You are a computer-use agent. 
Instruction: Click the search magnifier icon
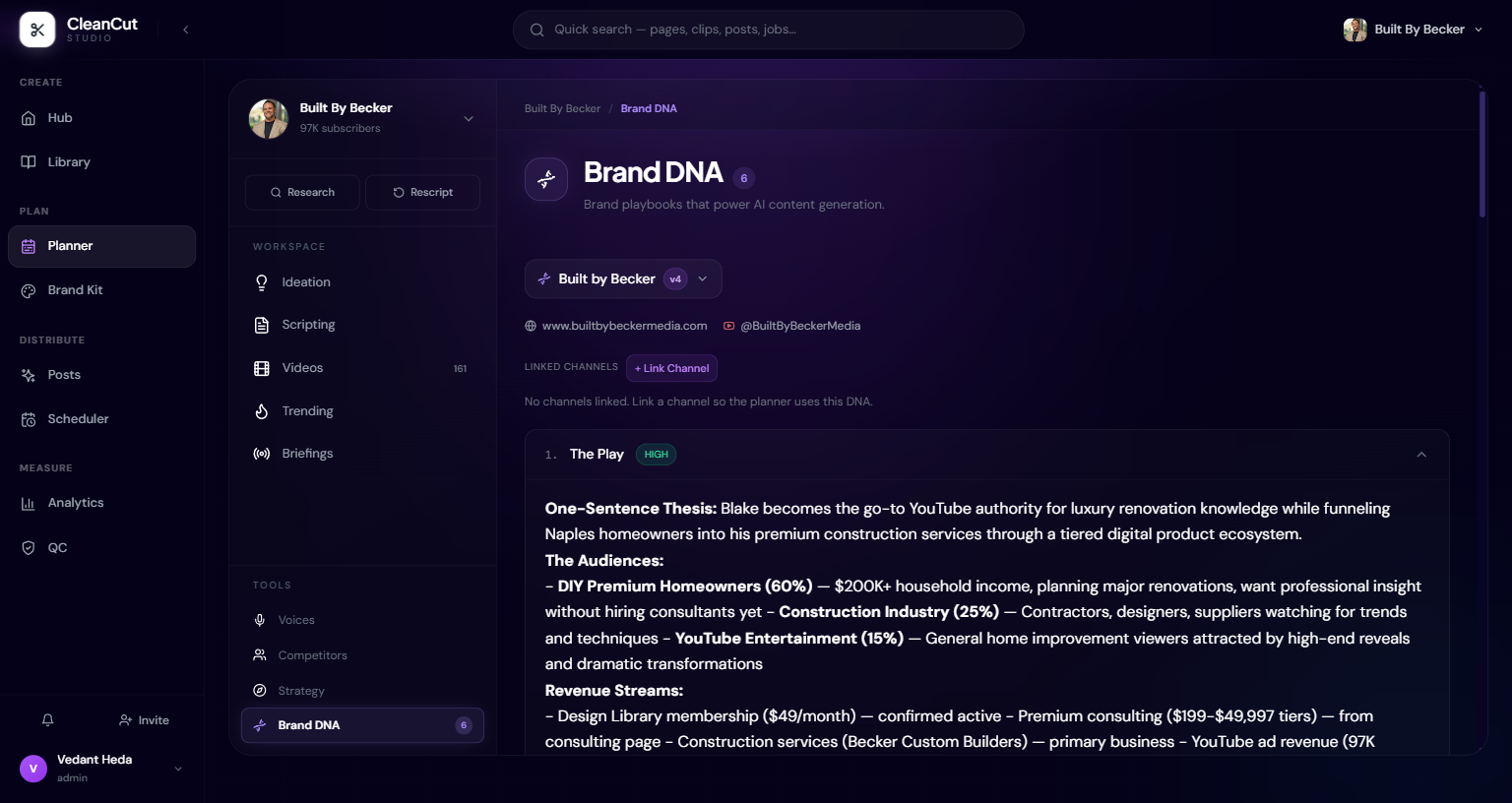click(536, 30)
